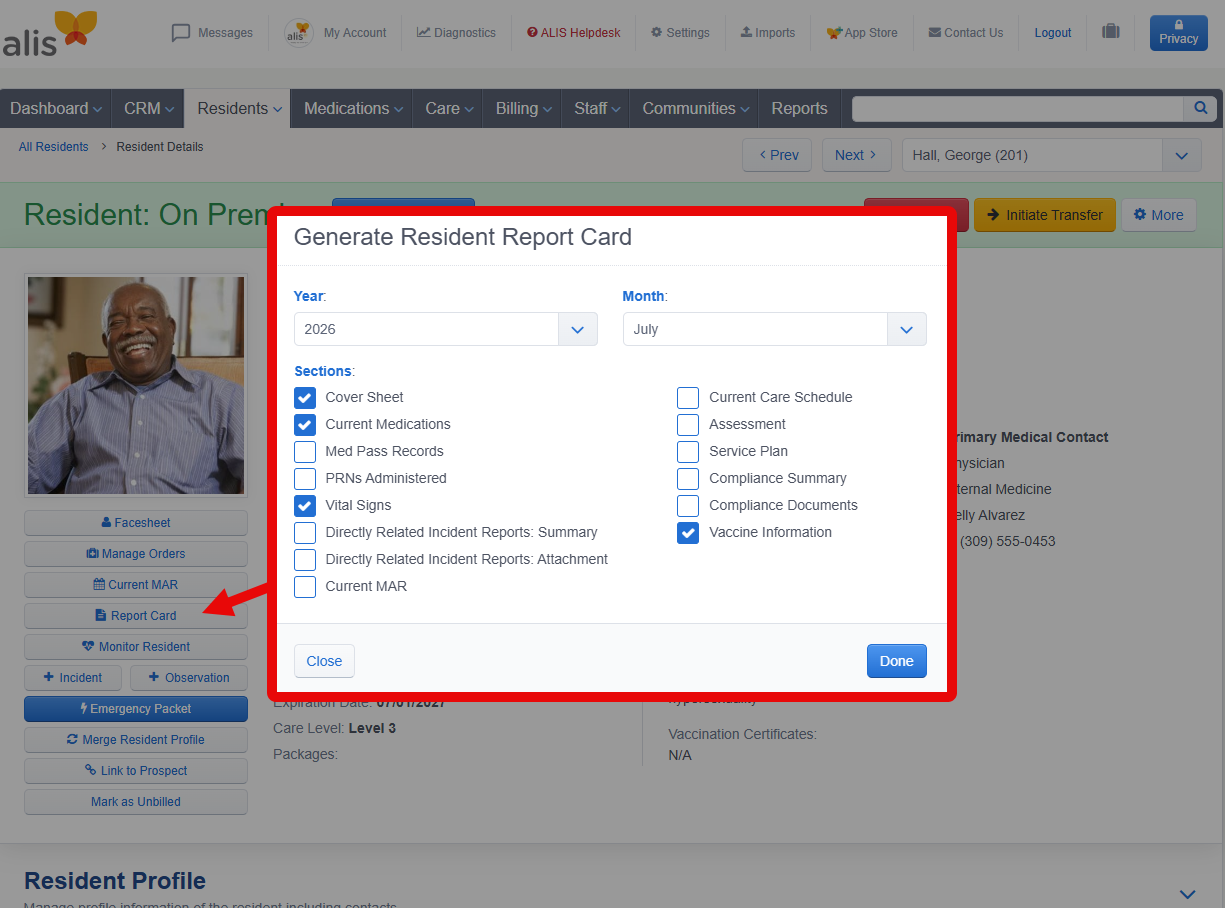Go to the Reports tab
This screenshot has height=908, width=1225.
(x=799, y=109)
